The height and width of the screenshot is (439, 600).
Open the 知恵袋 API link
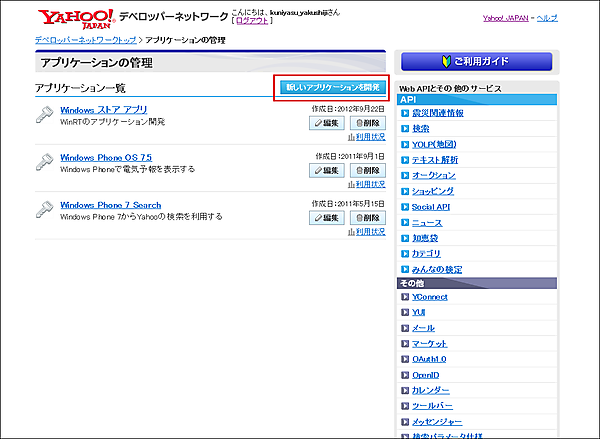pos(425,238)
